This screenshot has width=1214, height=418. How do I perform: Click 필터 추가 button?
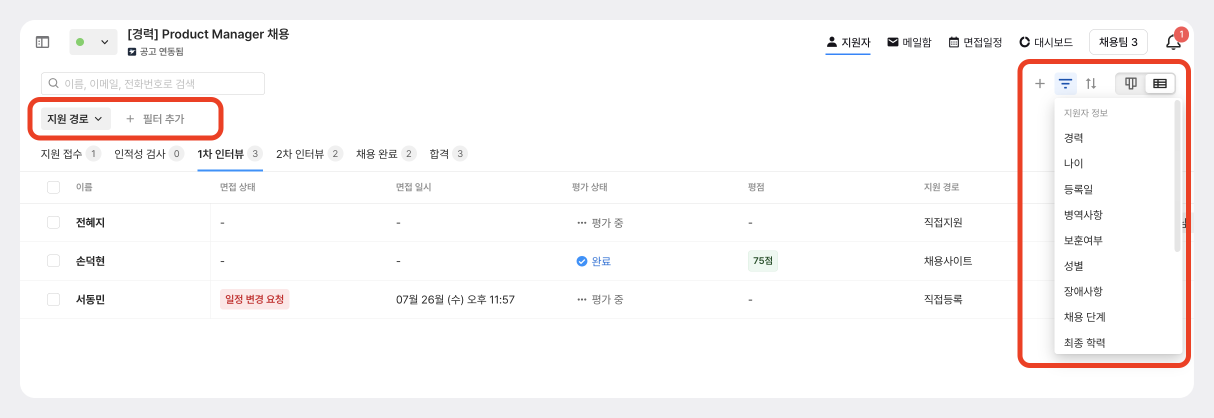pyautogui.click(x=155, y=119)
